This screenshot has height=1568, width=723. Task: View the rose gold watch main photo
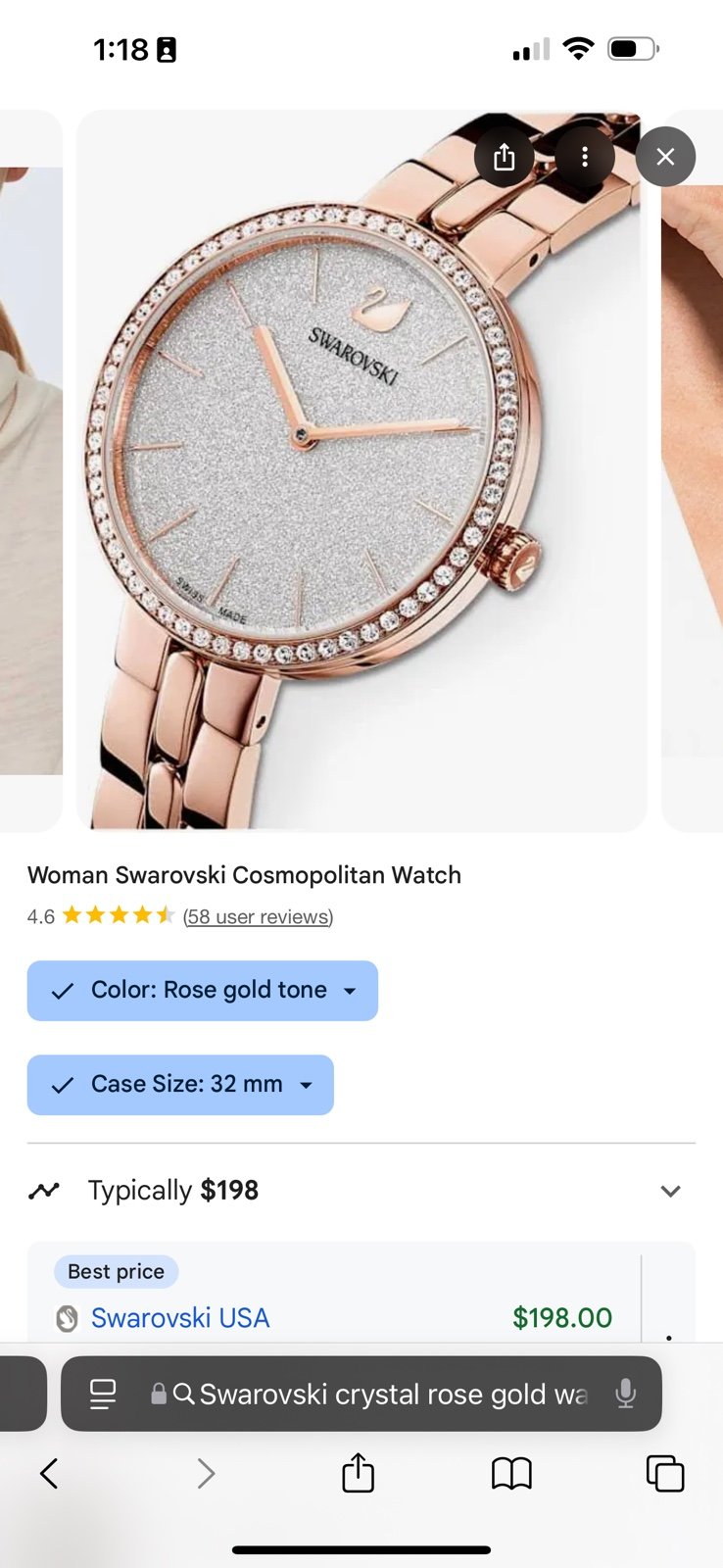[x=361, y=470]
